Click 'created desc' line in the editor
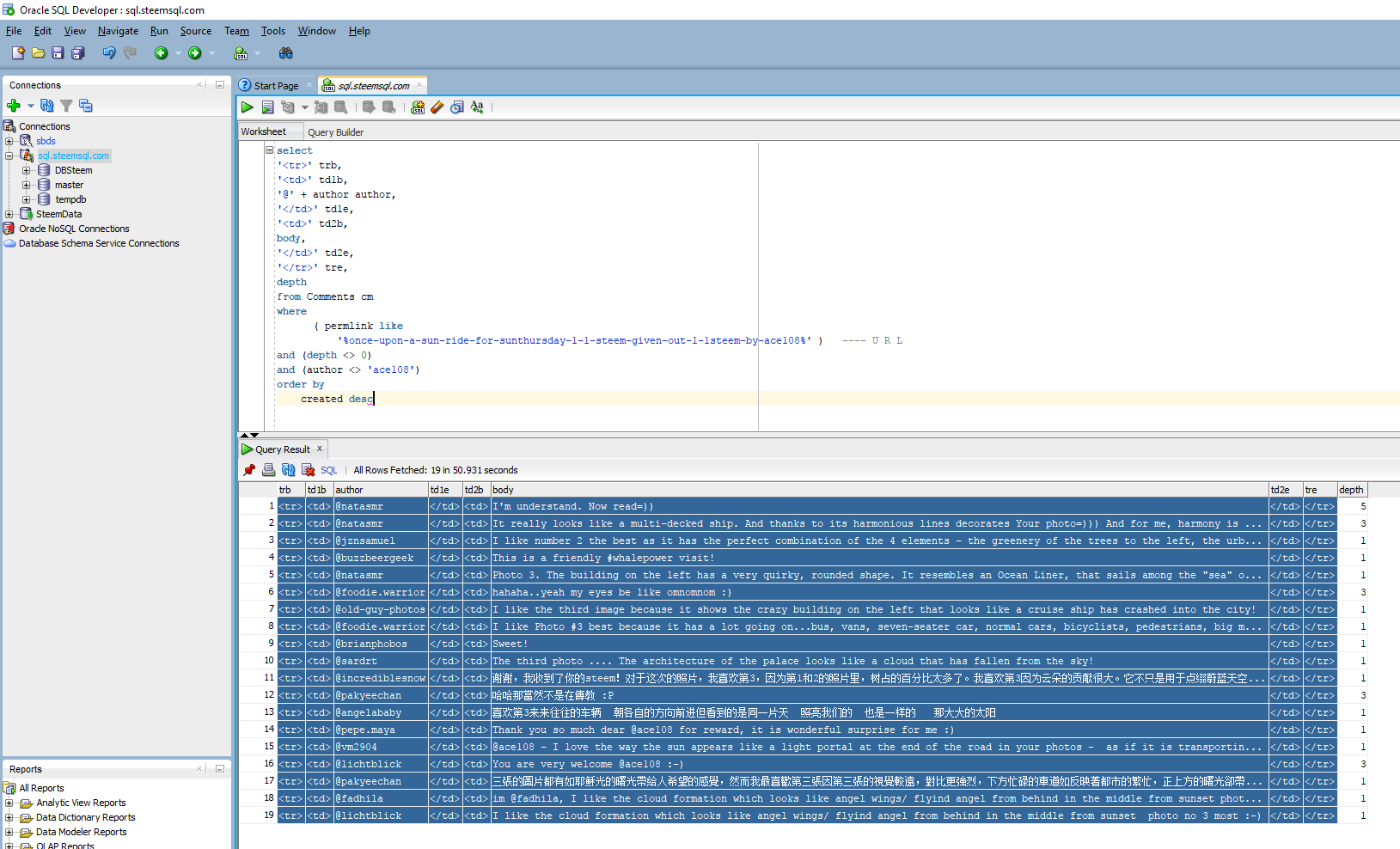 point(336,399)
